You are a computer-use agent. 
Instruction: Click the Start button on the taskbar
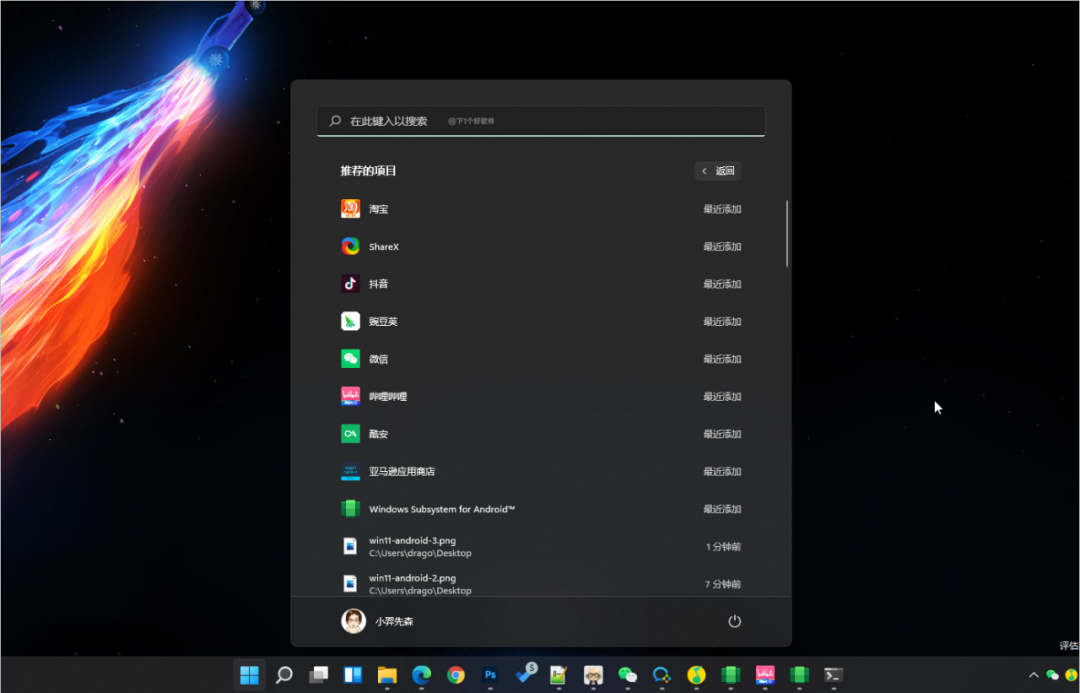point(249,675)
